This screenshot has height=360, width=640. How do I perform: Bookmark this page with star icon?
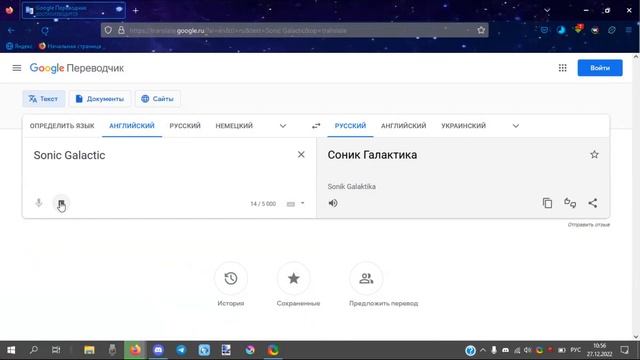point(481,30)
